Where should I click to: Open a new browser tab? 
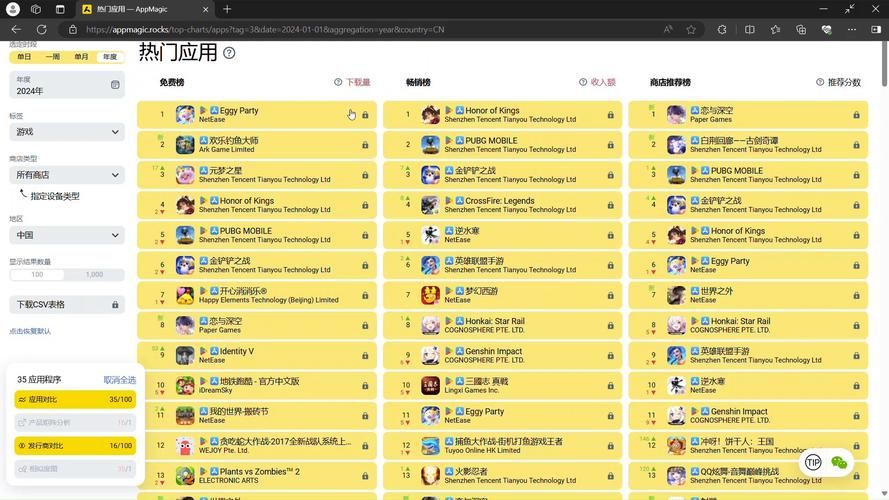(x=227, y=9)
